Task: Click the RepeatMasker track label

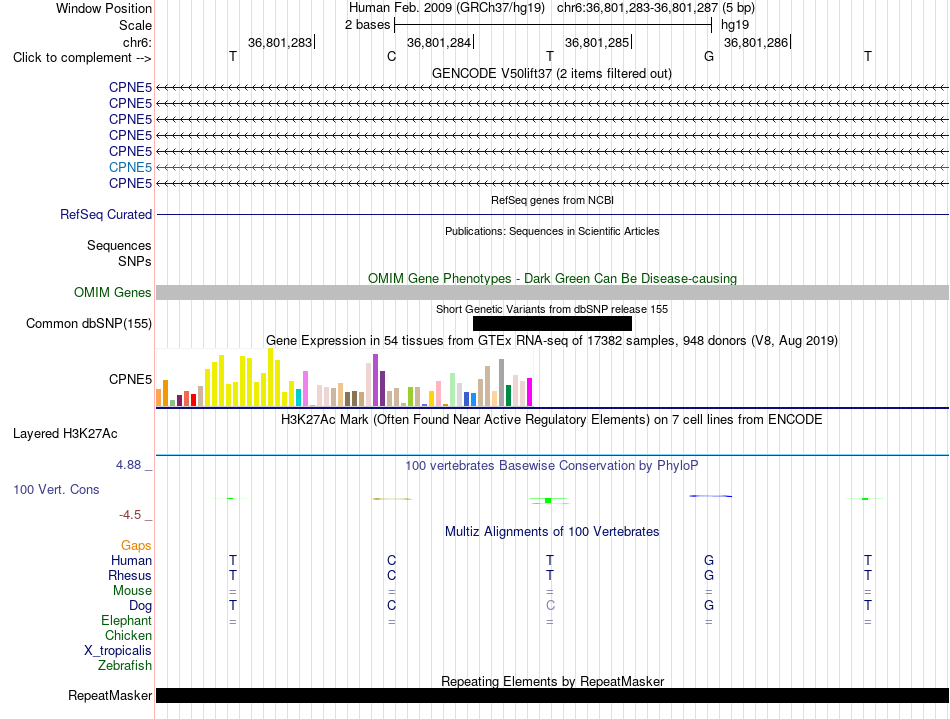Action: point(110,695)
